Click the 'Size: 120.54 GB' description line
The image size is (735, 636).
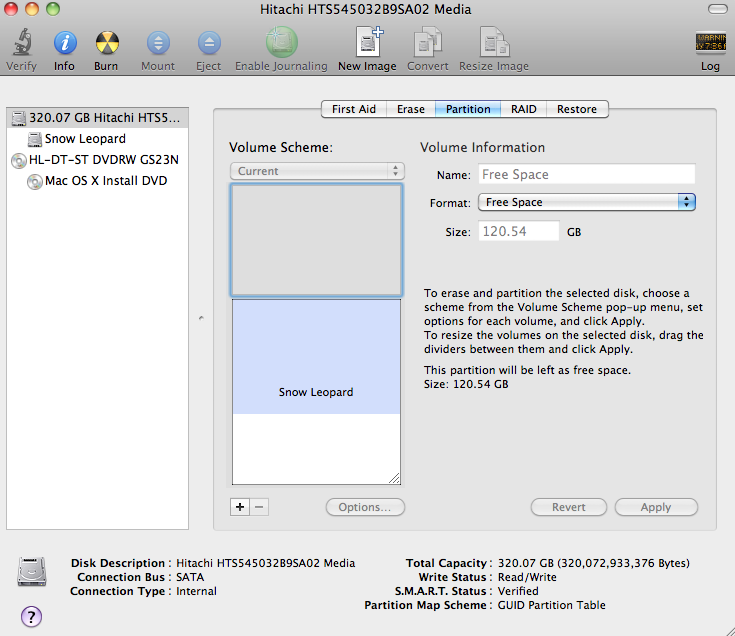point(466,384)
